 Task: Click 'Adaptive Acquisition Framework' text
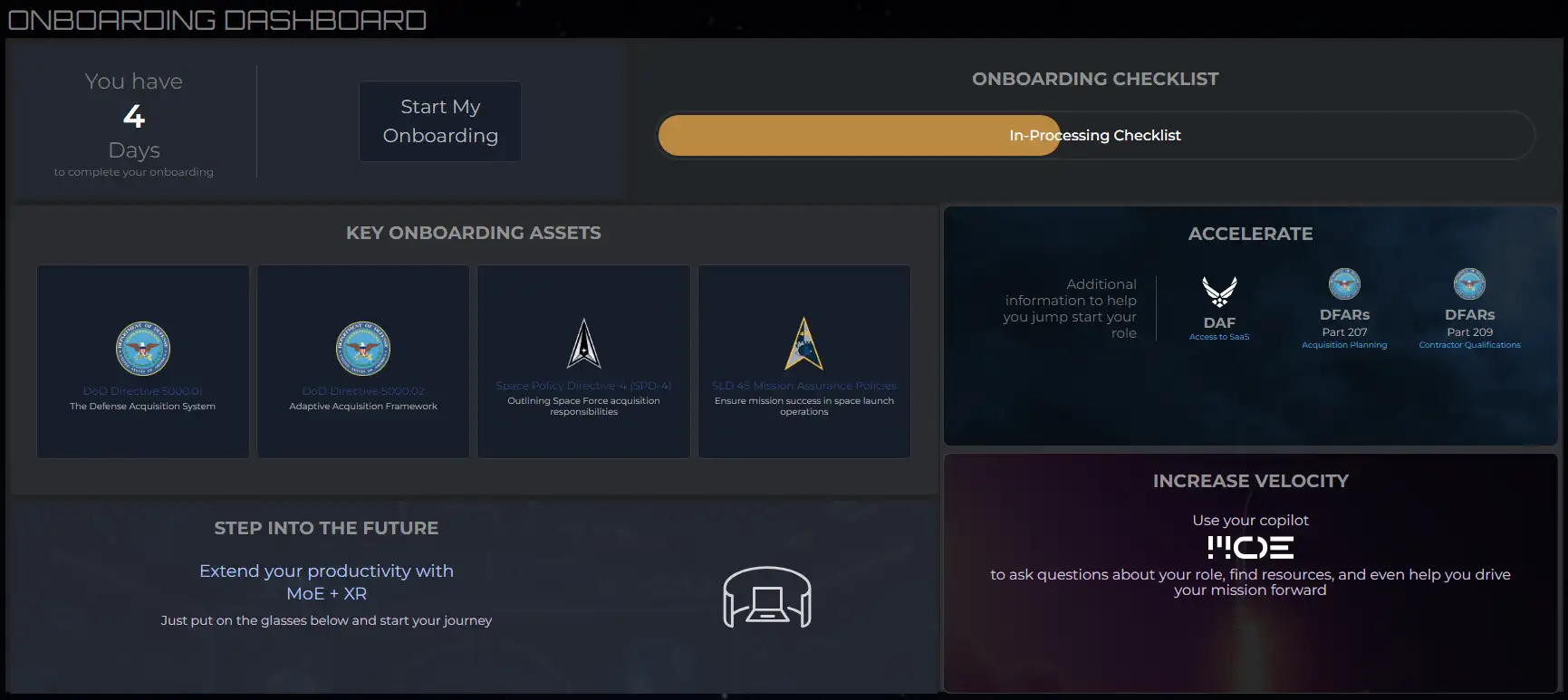363,407
